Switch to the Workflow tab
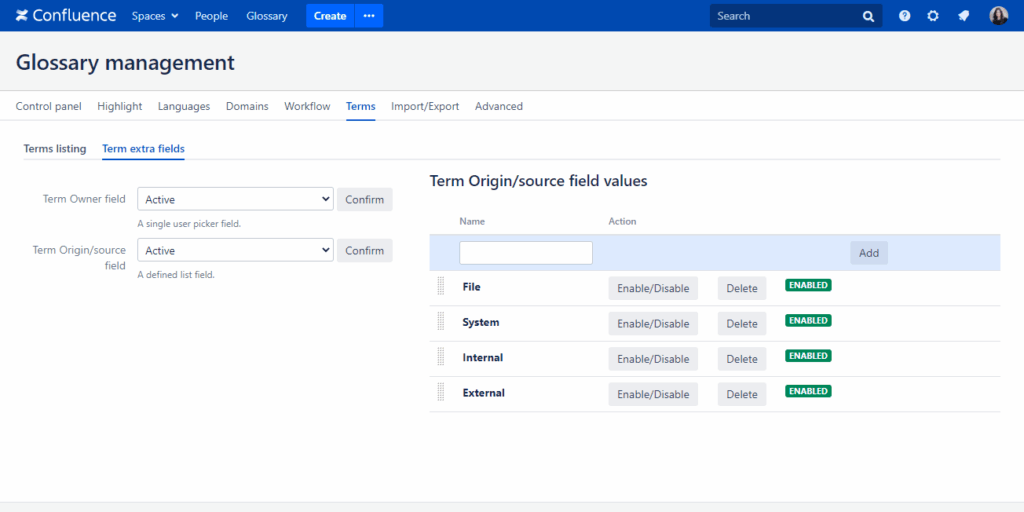Viewport: 1024px width, 512px height. (x=307, y=106)
